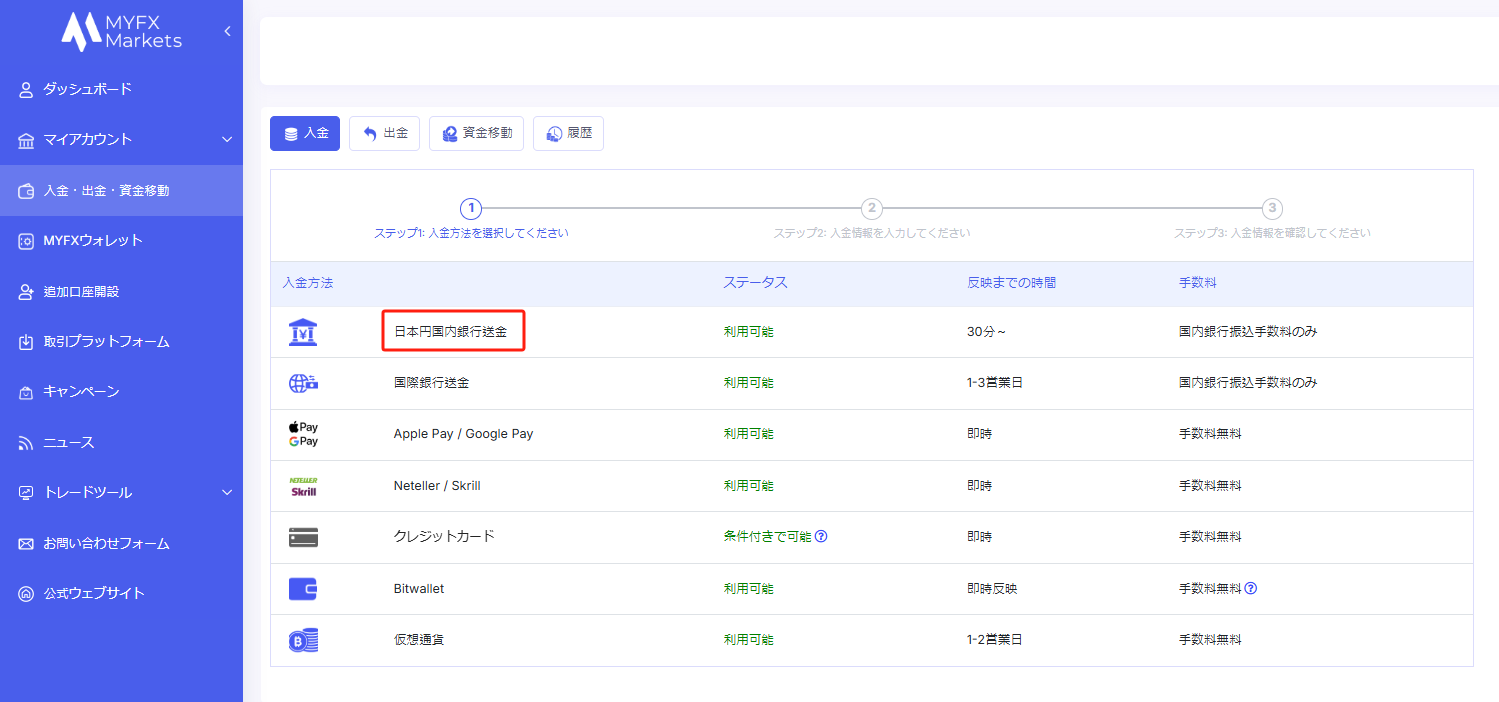Switch to the 出金 tab
Image resolution: width=1499 pixels, height=702 pixels.
click(x=384, y=133)
